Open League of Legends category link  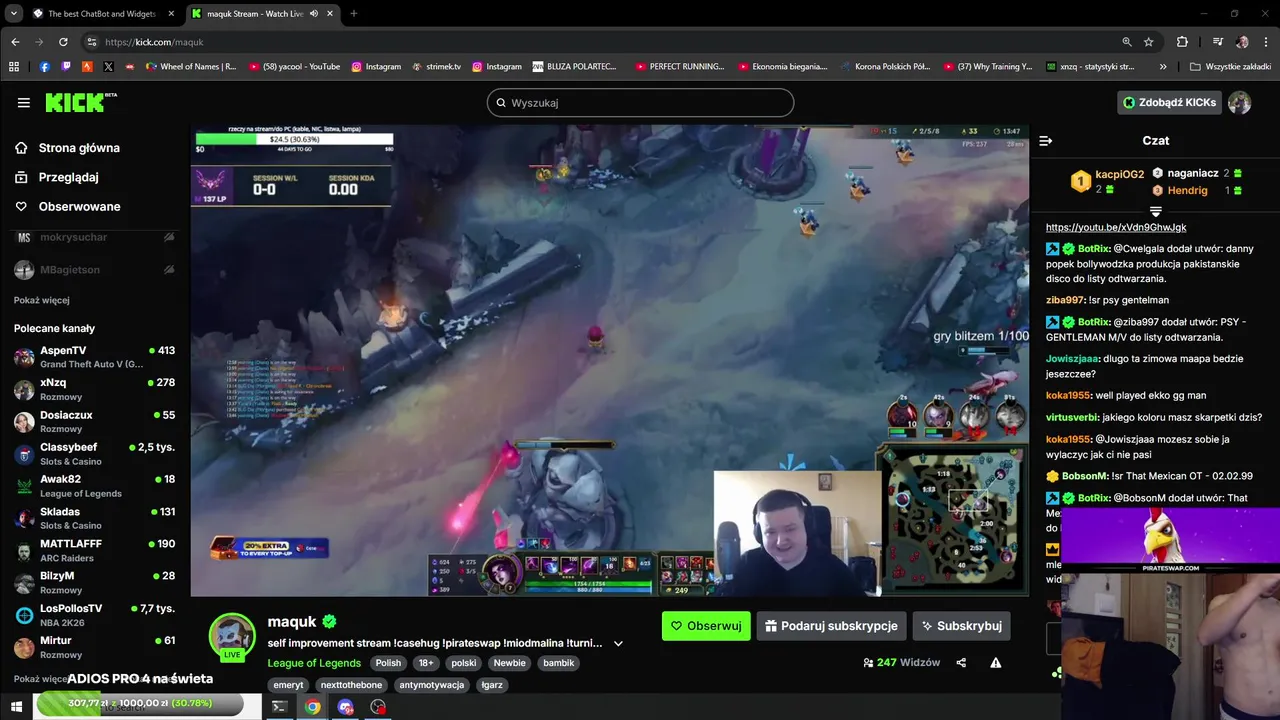click(x=314, y=663)
